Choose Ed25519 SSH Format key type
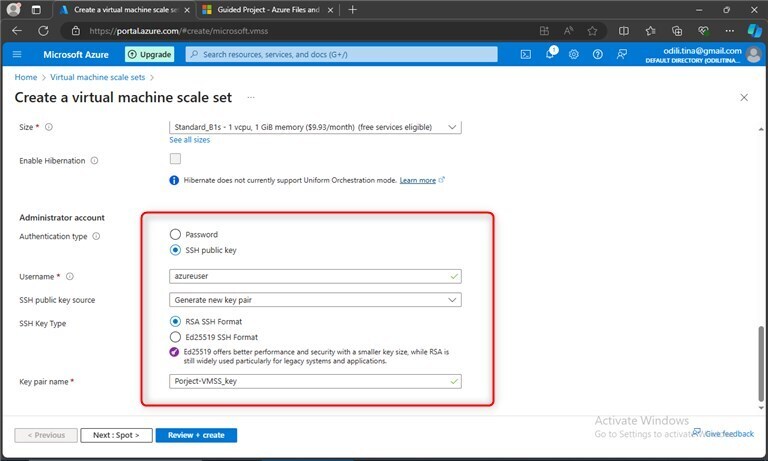The image size is (768, 461). click(x=175, y=337)
